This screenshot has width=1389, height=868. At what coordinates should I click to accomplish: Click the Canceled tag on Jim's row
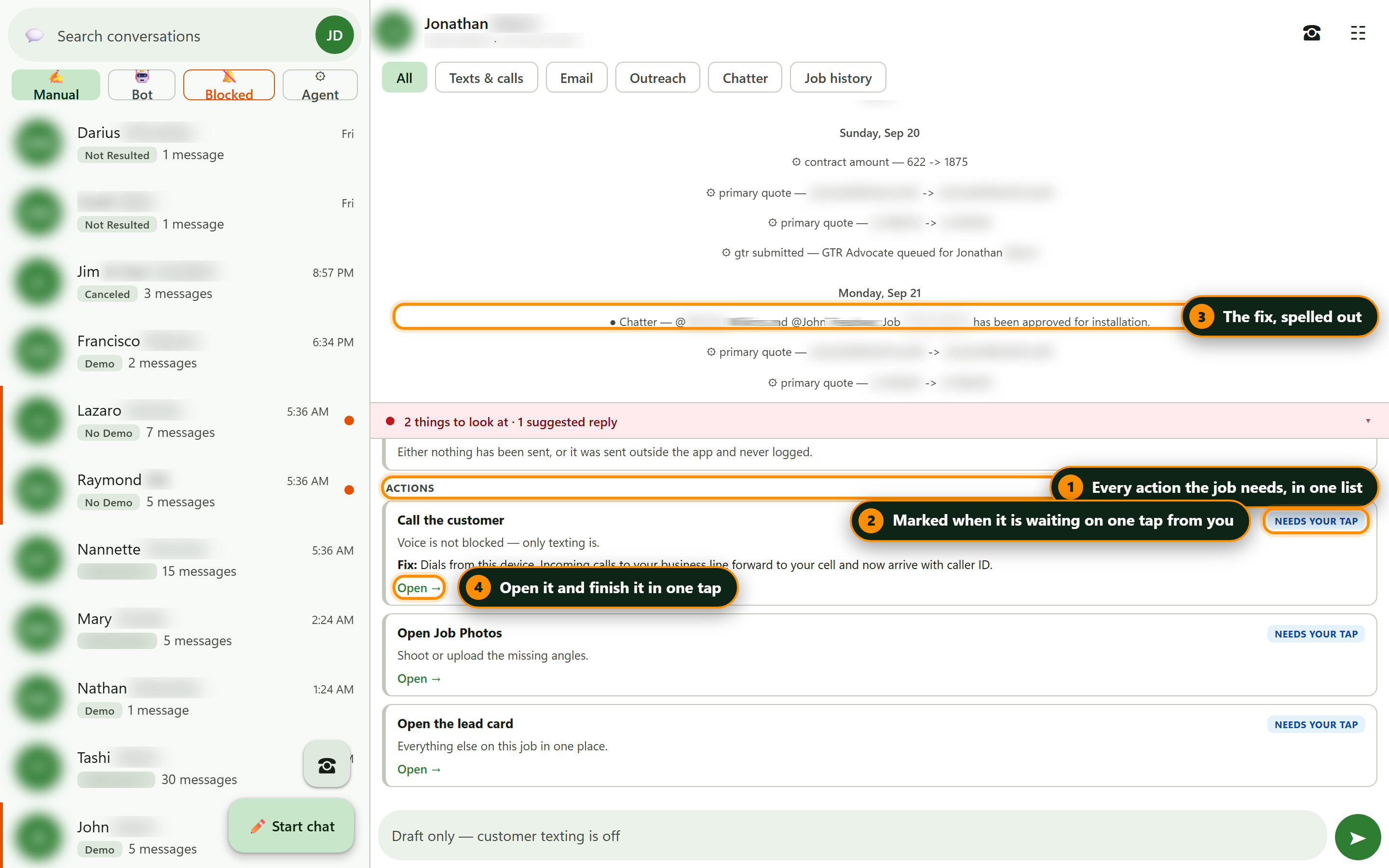pyautogui.click(x=107, y=294)
